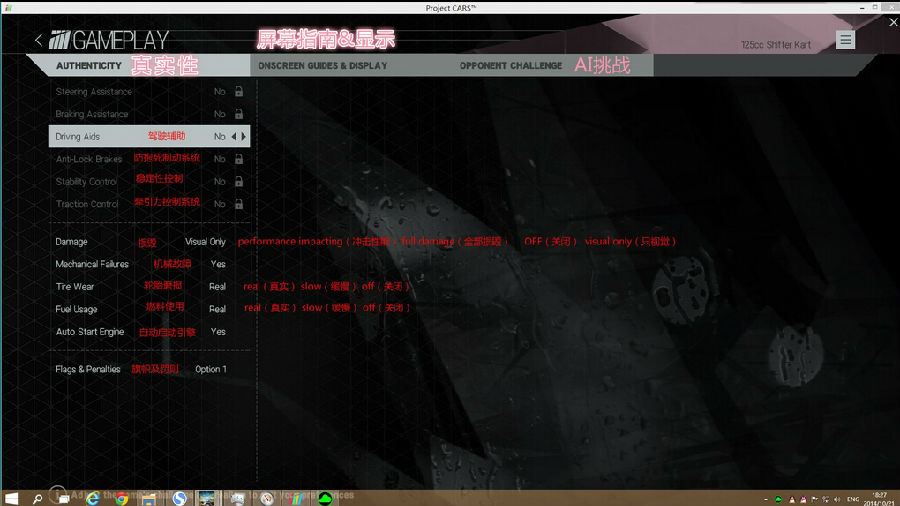
Task: Click the Damage setting label
Action: [x=71, y=242]
